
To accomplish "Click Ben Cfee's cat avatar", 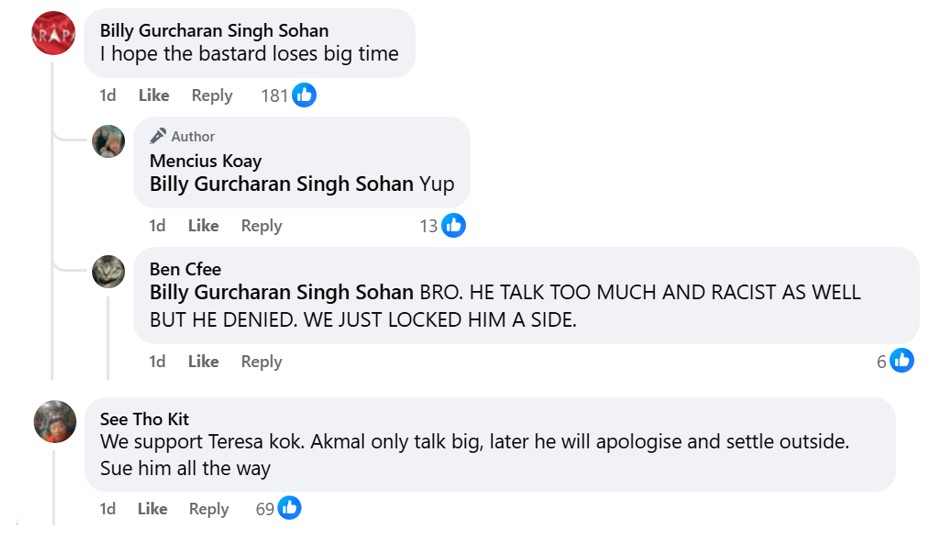I will [108, 271].
